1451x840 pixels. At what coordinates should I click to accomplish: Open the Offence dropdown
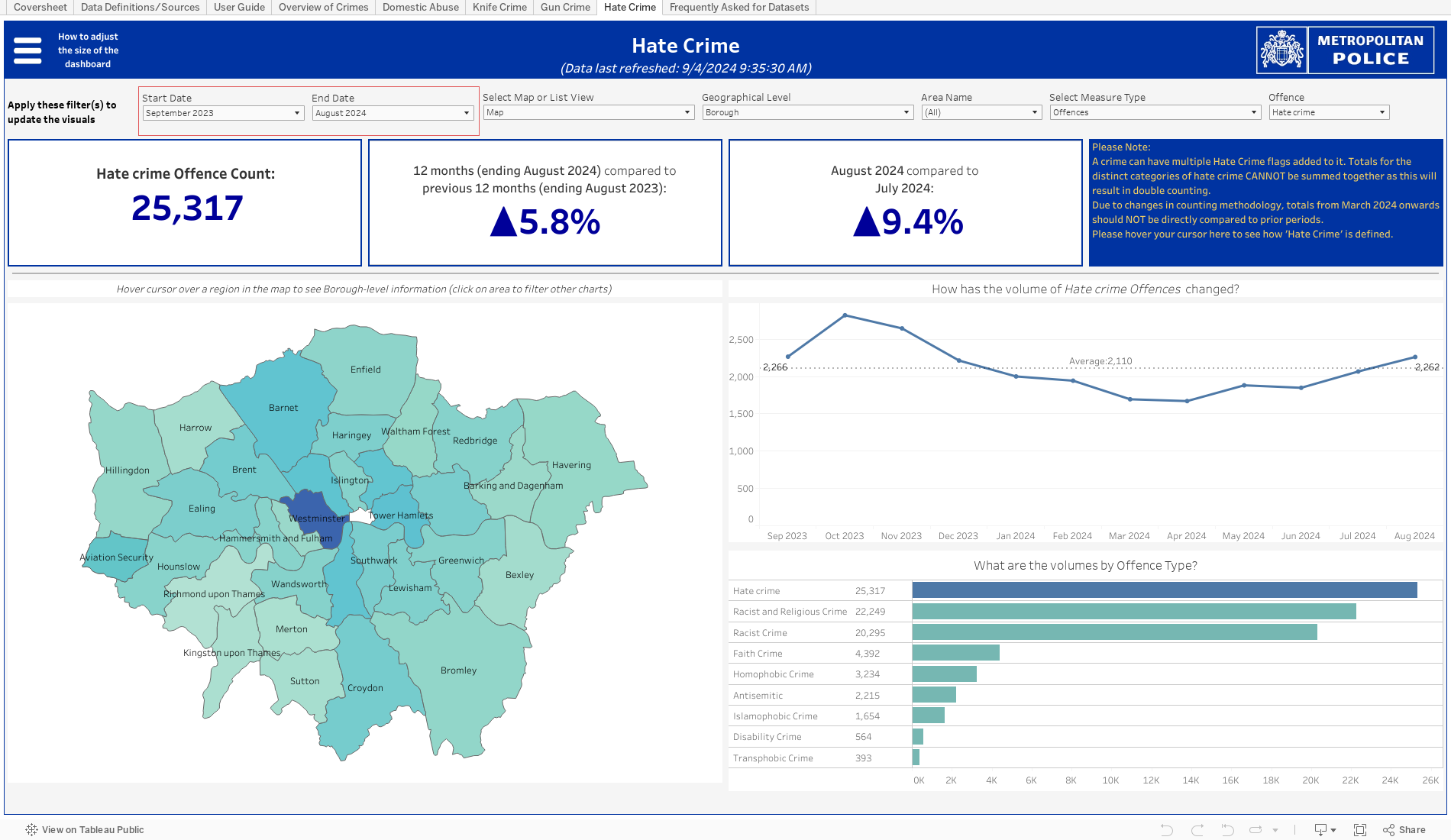[x=1329, y=112]
